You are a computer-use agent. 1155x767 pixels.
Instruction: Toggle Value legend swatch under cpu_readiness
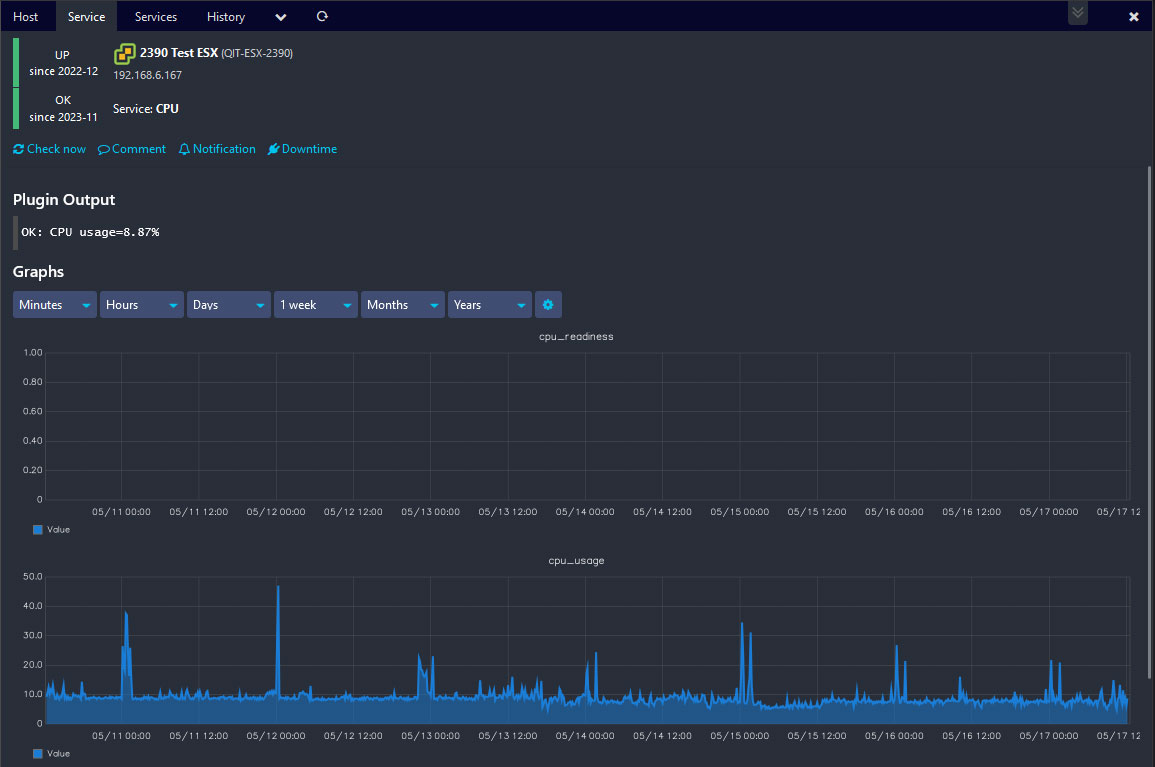(38, 529)
